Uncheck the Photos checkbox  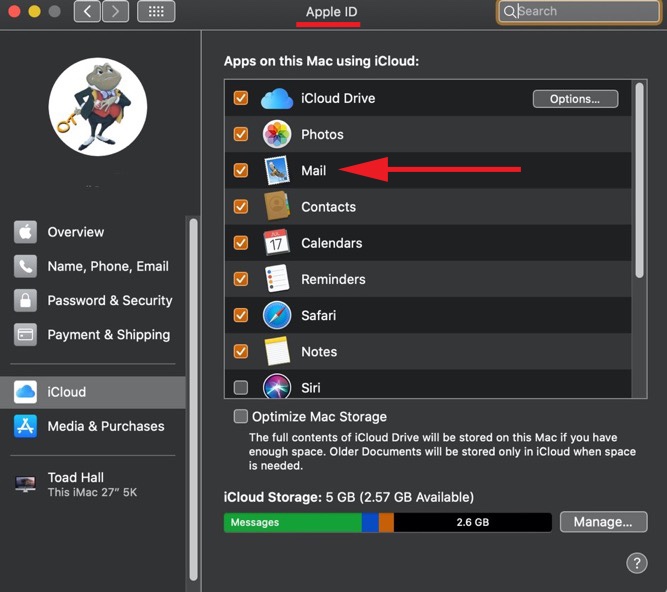point(241,134)
